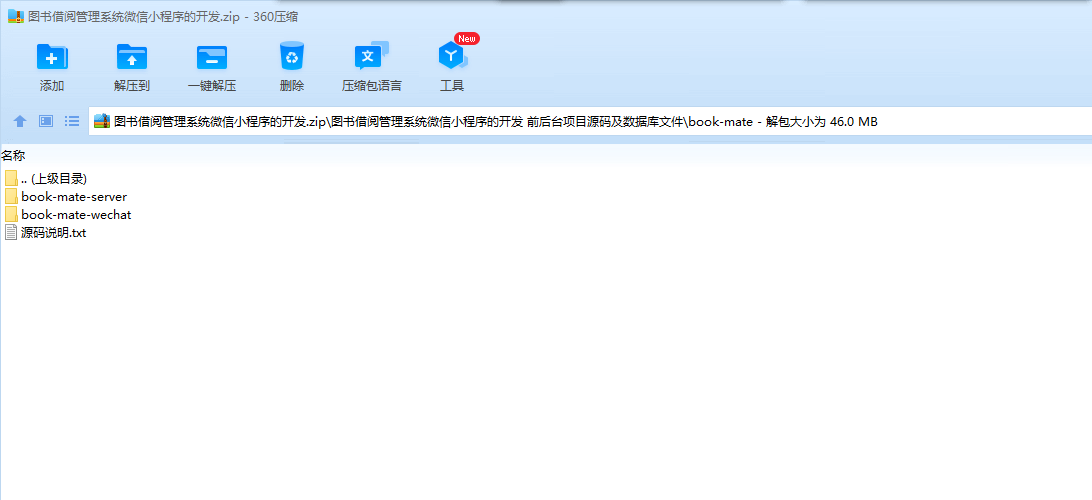Sort files by 名称 column header
This screenshot has height=500, width=1092.
pyautogui.click(x=13, y=155)
